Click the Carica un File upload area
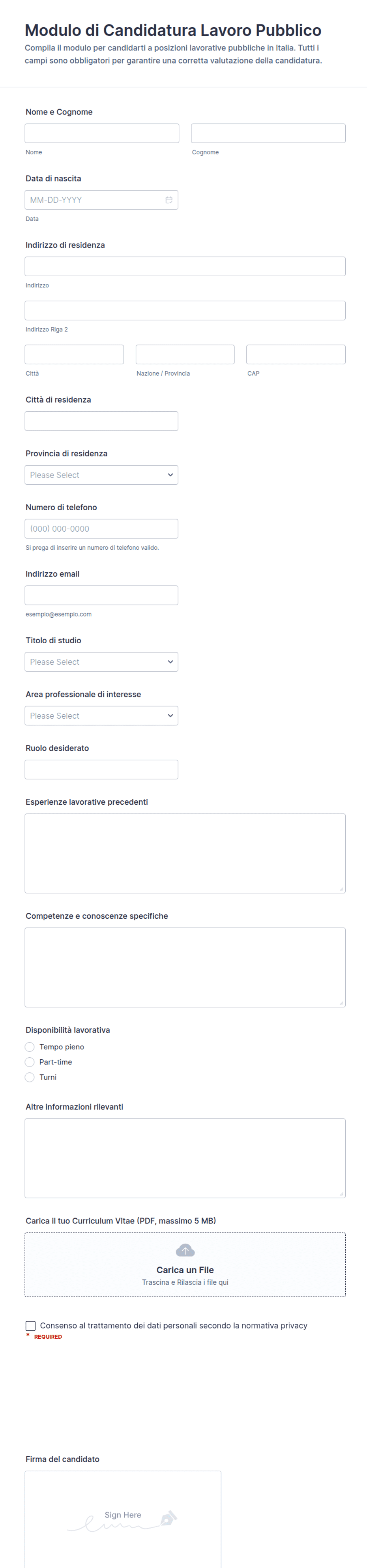 tap(185, 1265)
